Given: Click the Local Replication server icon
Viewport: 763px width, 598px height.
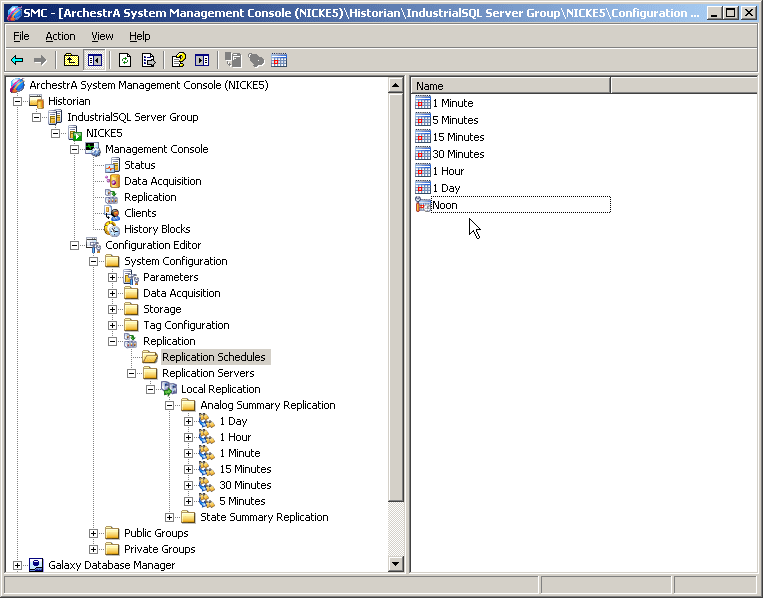Looking at the screenshot, I should pos(169,389).
